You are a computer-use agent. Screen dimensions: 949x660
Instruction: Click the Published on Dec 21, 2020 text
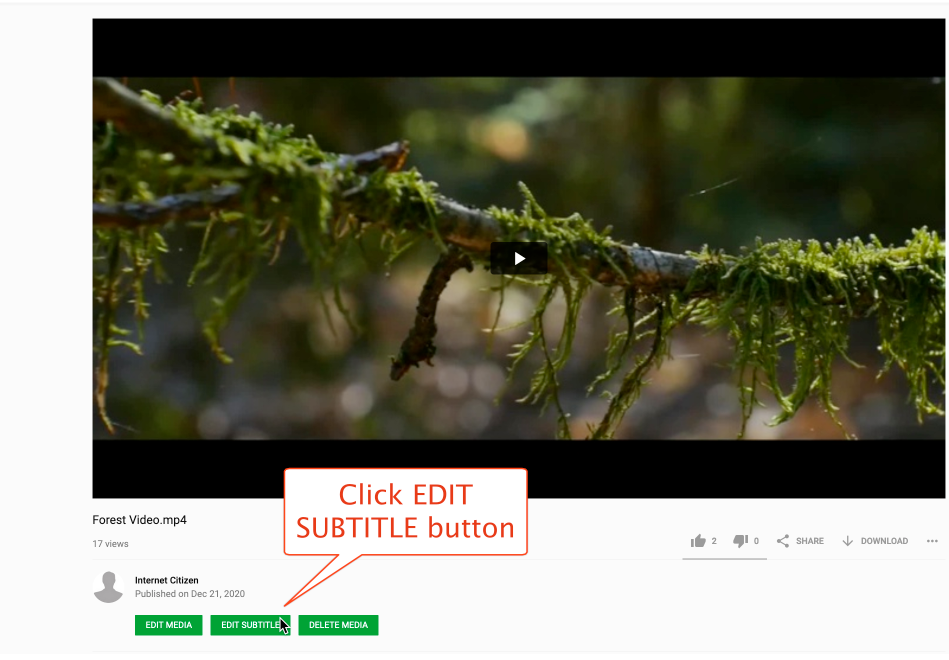pos(190,593)
